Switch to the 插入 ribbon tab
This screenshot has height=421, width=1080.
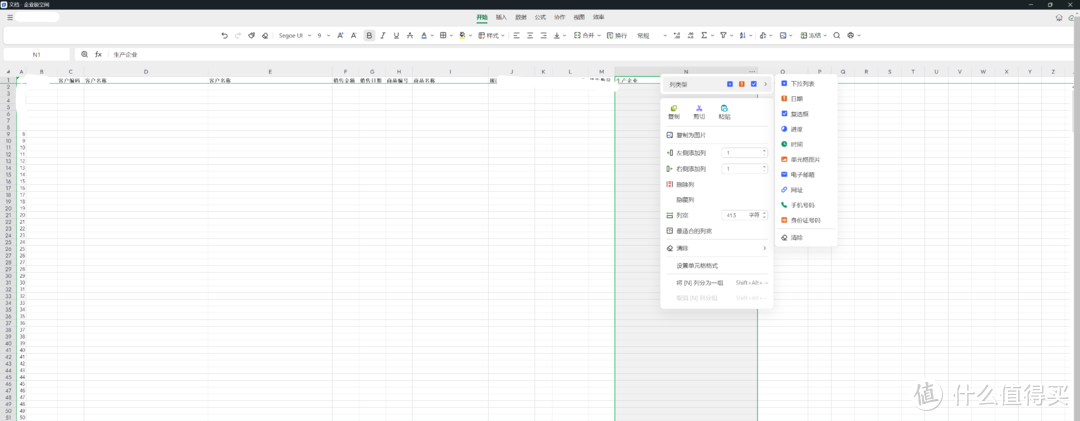pos(501,17)
